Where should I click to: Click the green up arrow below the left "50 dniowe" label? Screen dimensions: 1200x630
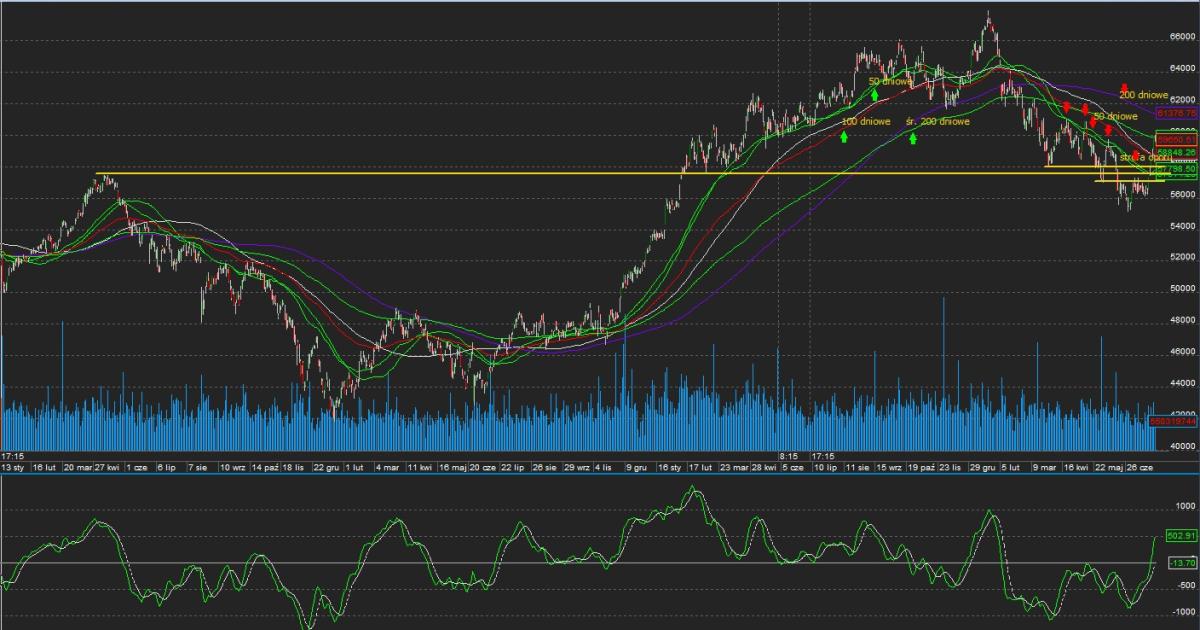point(874,94)
